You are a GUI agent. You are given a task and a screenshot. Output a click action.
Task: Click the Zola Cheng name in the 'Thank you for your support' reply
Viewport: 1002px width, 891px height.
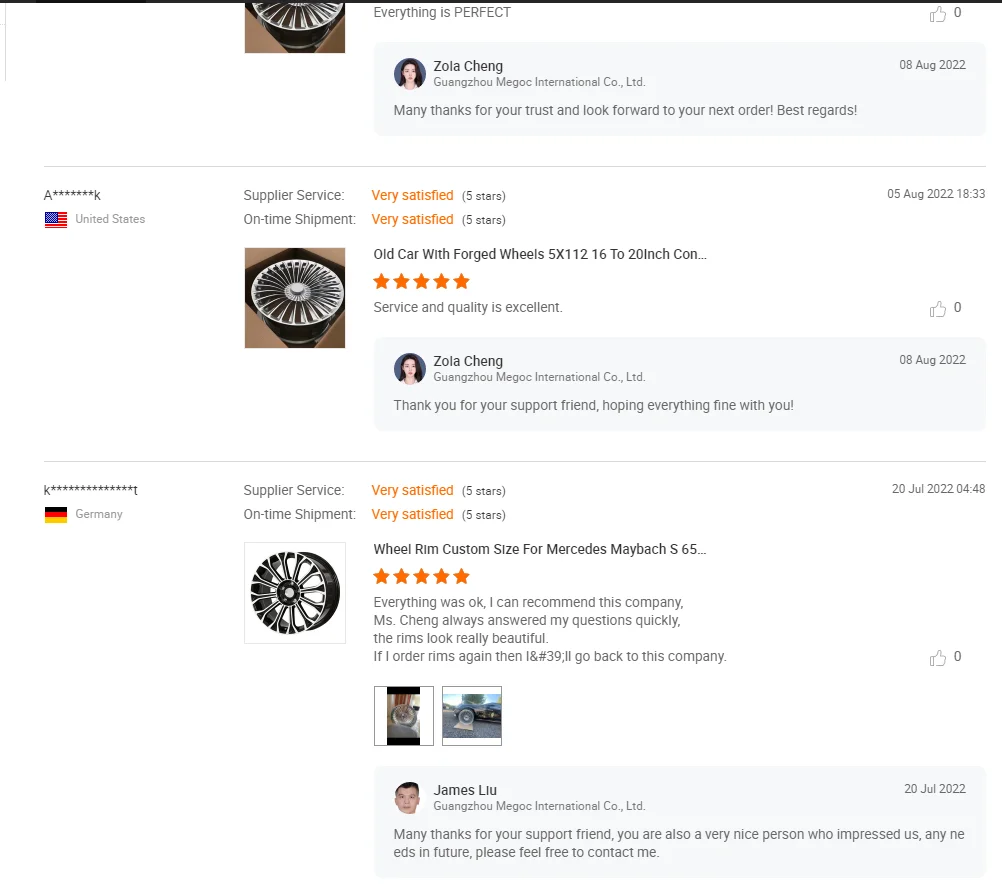click(x=468, y=361)
